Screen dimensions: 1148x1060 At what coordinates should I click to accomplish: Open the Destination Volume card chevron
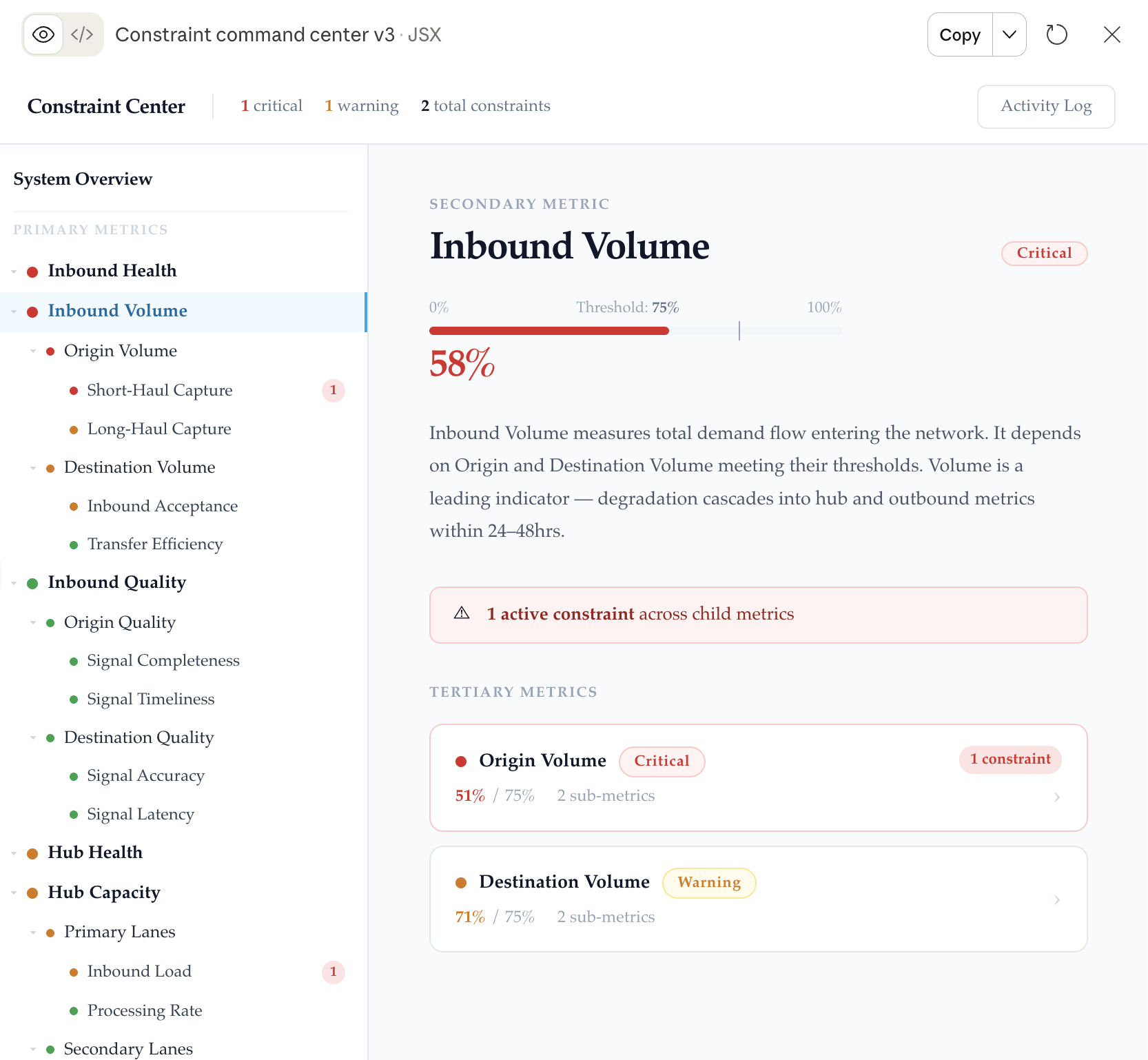1057,900
